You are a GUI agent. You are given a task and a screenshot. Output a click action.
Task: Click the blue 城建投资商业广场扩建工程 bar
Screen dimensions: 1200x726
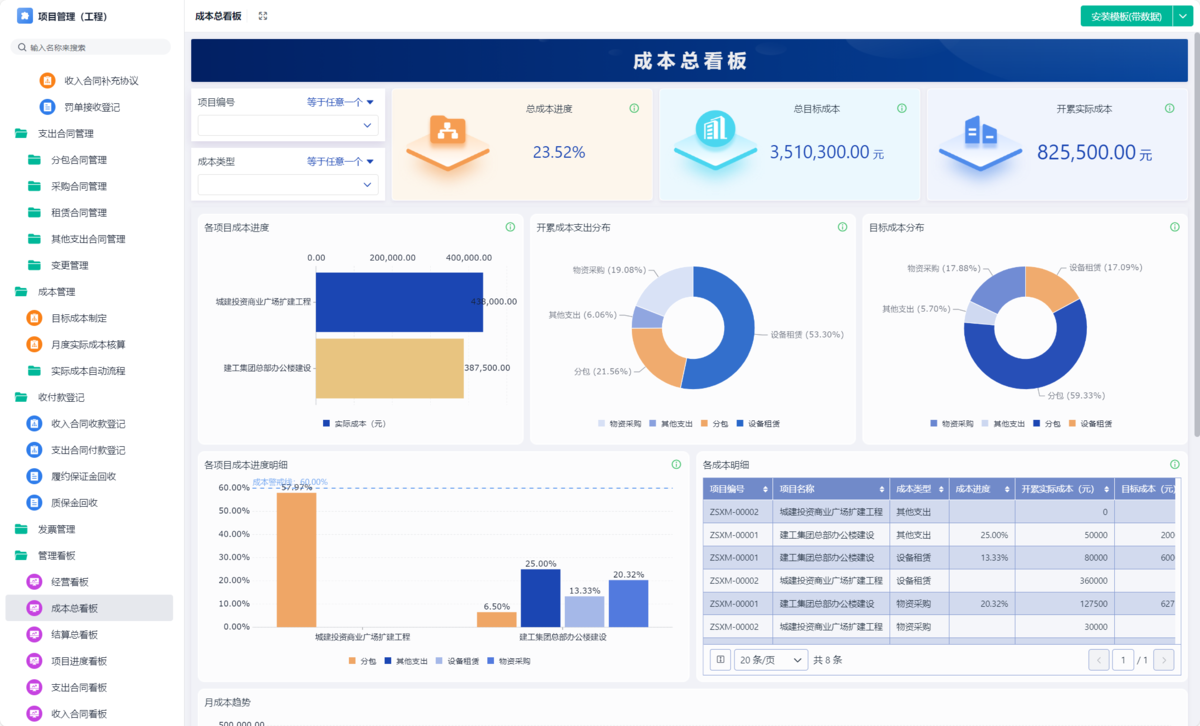[x=399, y=302]
